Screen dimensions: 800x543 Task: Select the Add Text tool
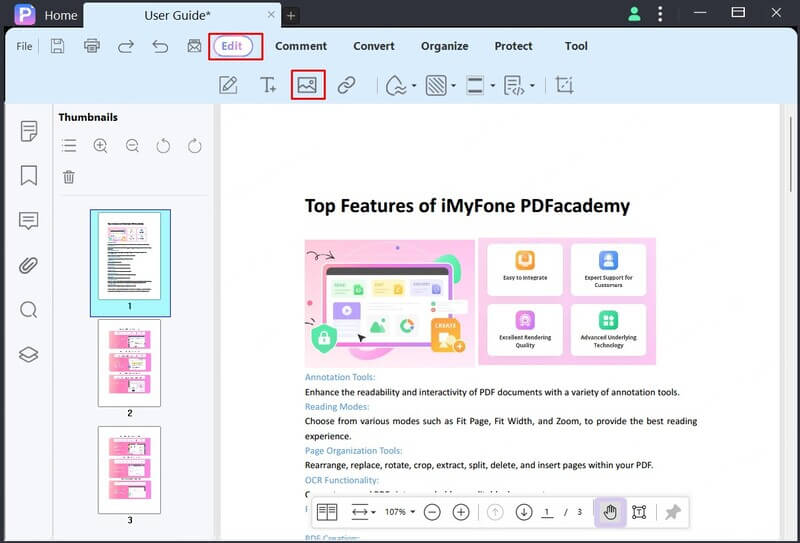pos(268,85)
